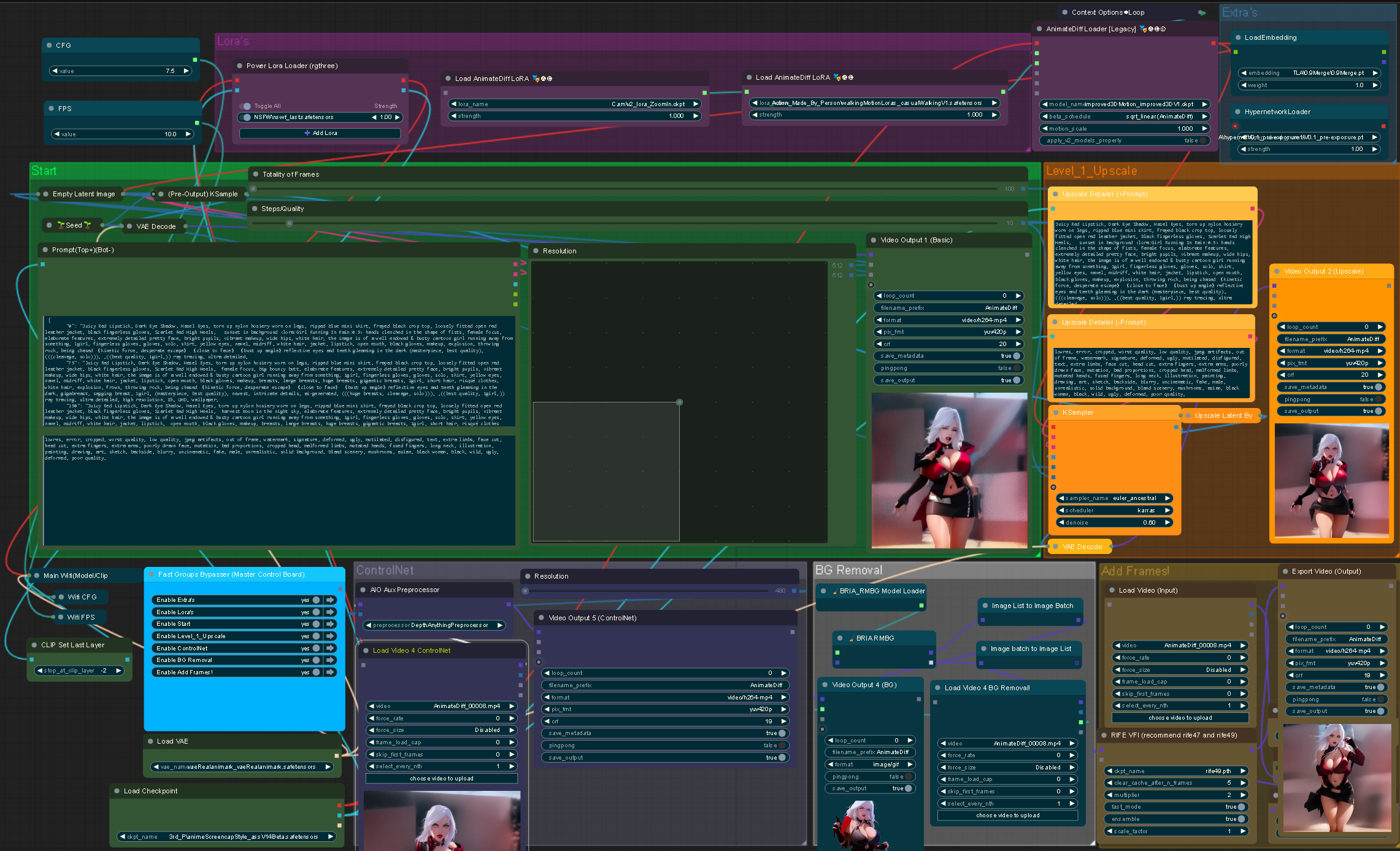Collapse the KSampler node via title dot

click(1056, 412)
